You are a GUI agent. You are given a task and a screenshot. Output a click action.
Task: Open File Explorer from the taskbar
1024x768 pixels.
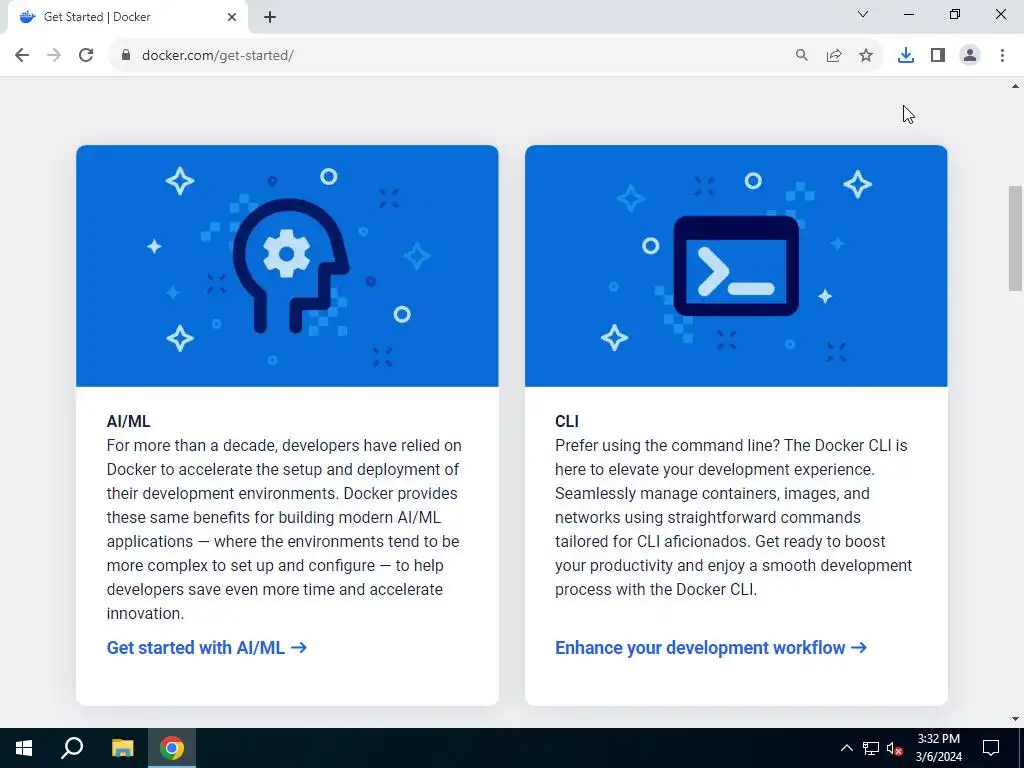(x=122, y=748)
